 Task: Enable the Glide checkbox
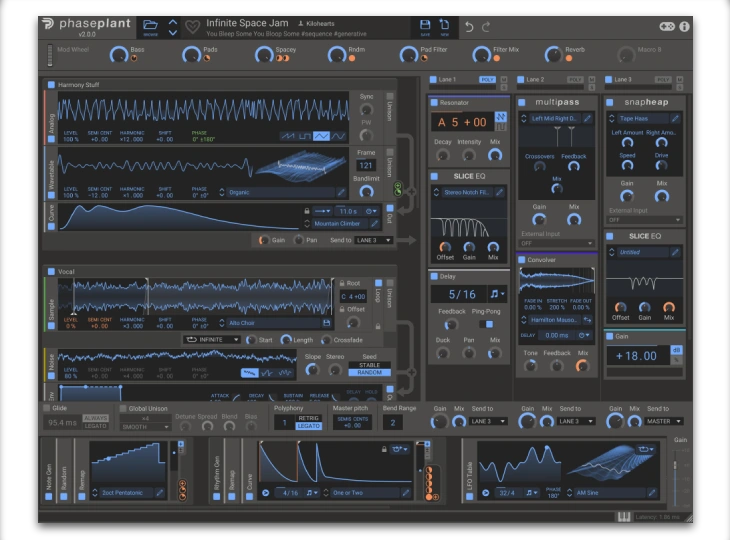point(47,408)
